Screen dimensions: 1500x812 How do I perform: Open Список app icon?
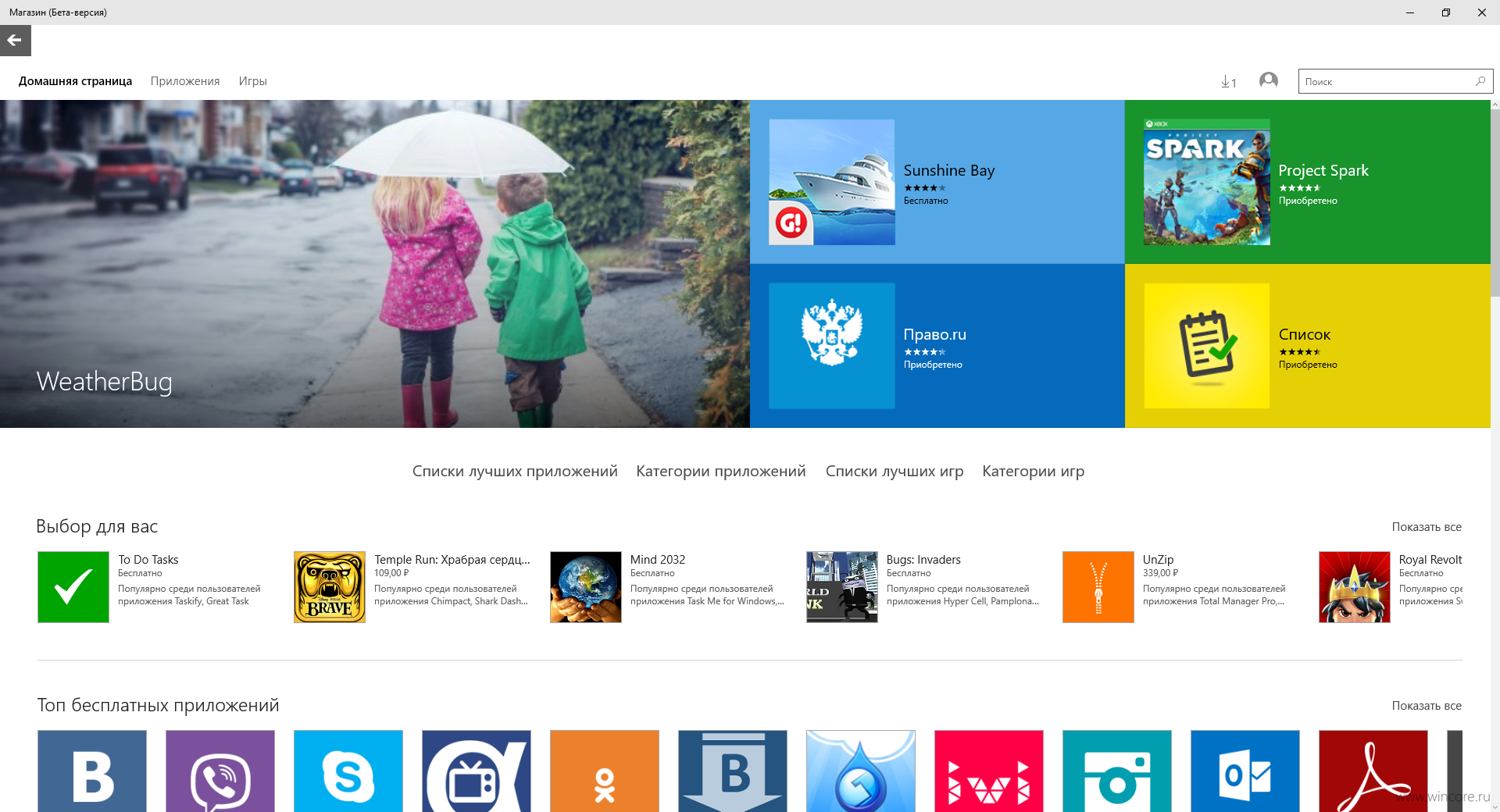coord(1207,346)
